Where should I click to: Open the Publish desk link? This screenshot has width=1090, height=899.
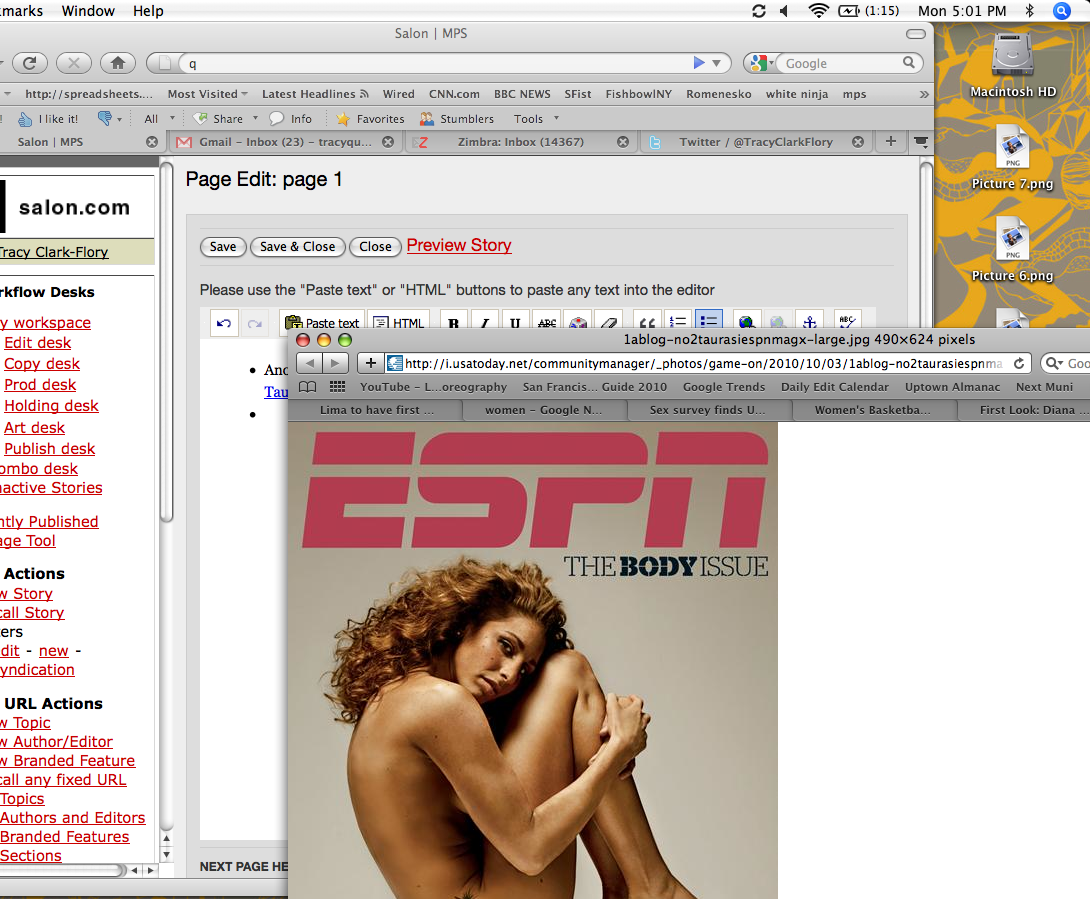49,448
